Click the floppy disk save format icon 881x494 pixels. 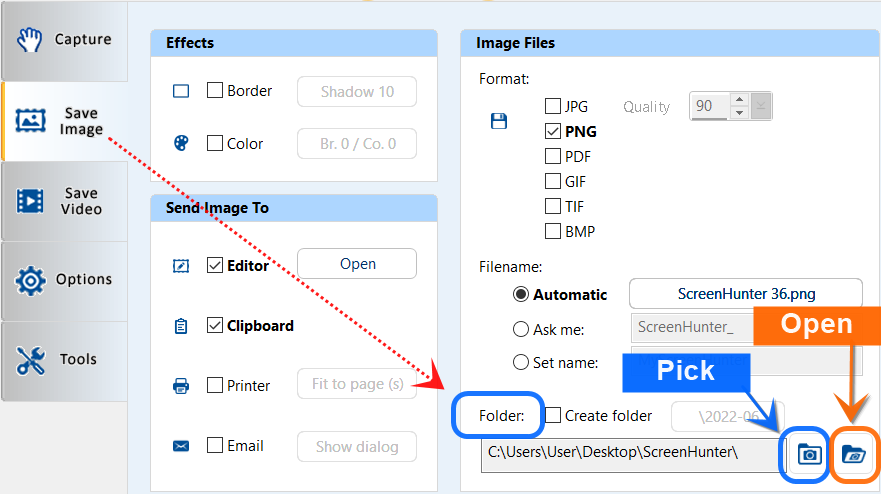pos(498,121)
